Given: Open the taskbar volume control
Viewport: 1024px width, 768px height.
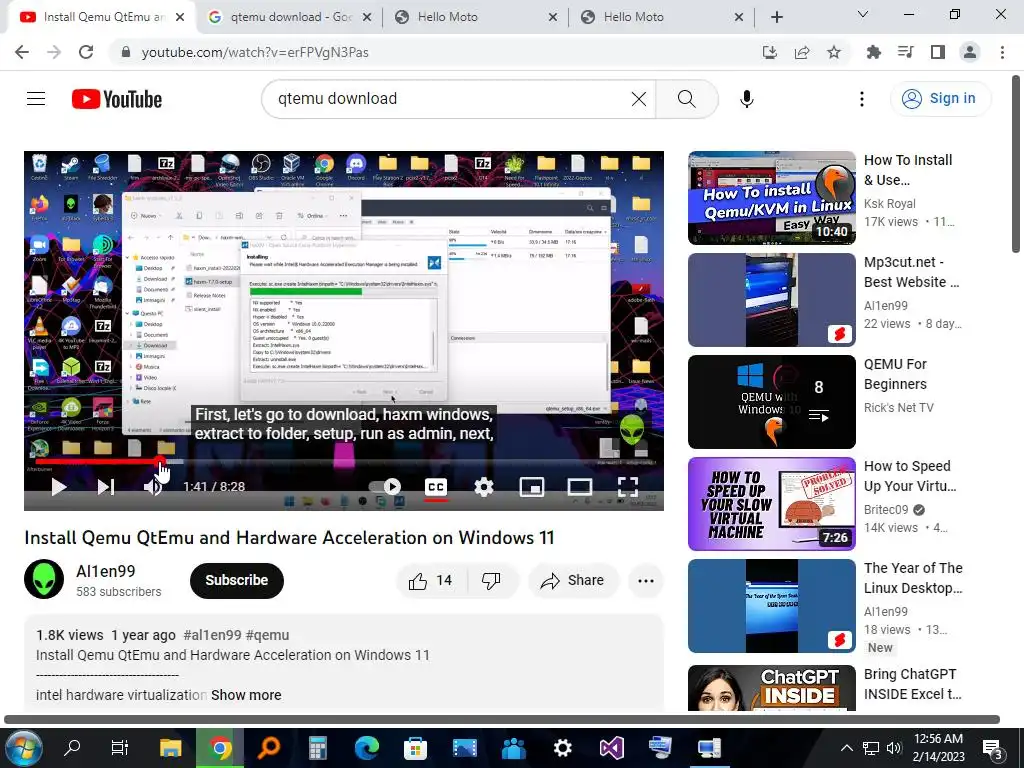Looking at the screenshot, I should (x=894, y=748).
